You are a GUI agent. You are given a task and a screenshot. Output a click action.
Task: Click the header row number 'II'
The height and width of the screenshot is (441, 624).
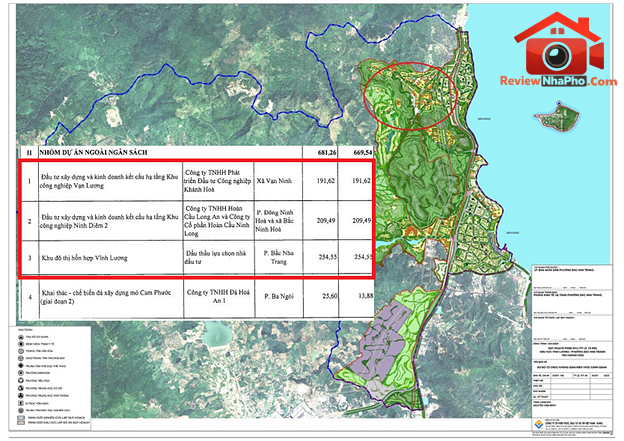click(x=29, y=152)
